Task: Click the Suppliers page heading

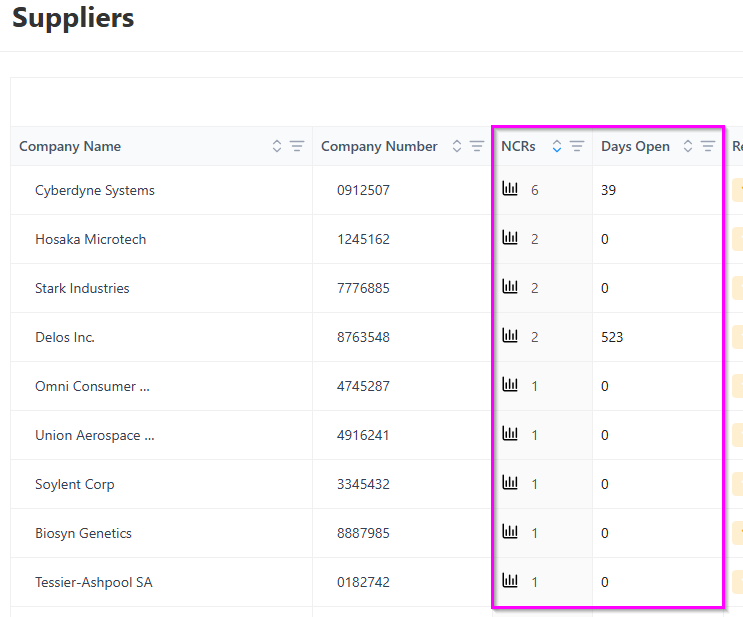Action: pyautogui.click(x=73, y=18)
